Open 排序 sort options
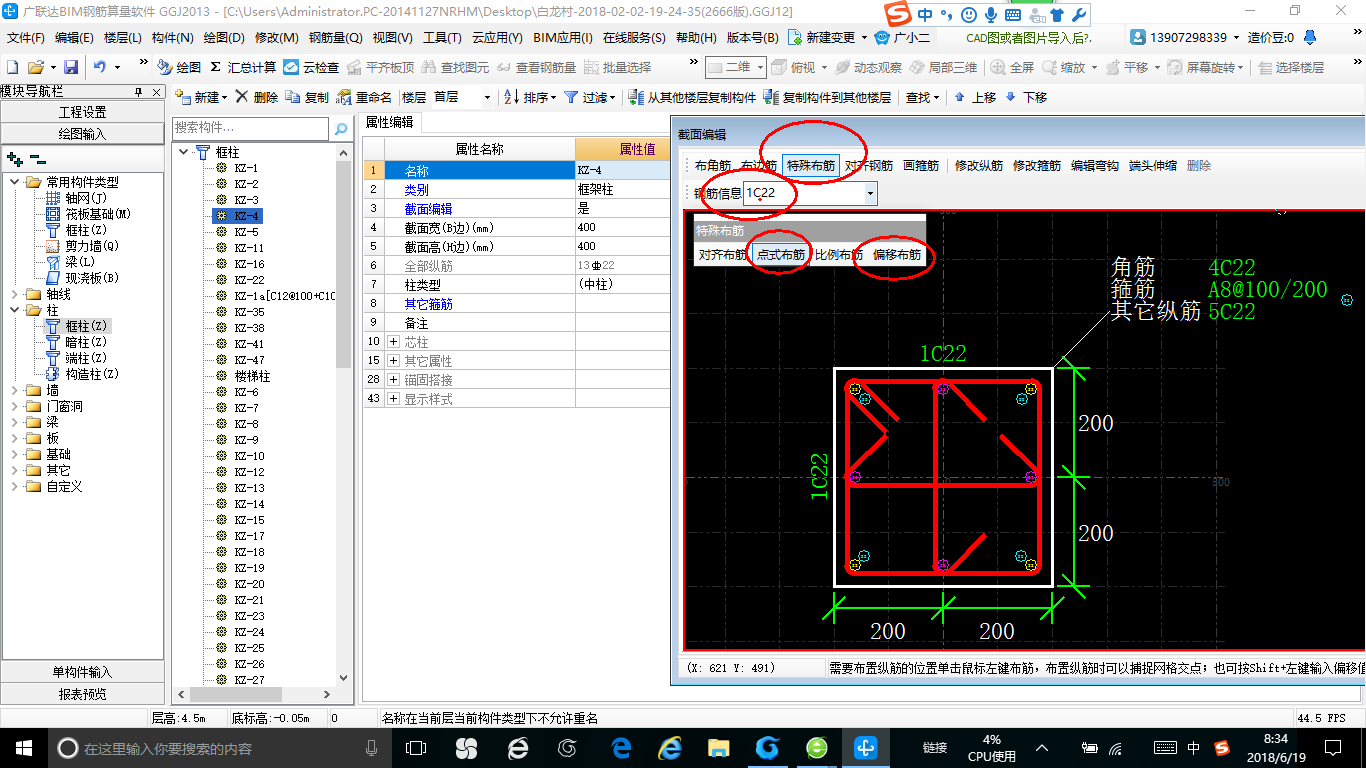Image resolution: width=1366 pixels, height=768 pixels. (530, 97)
